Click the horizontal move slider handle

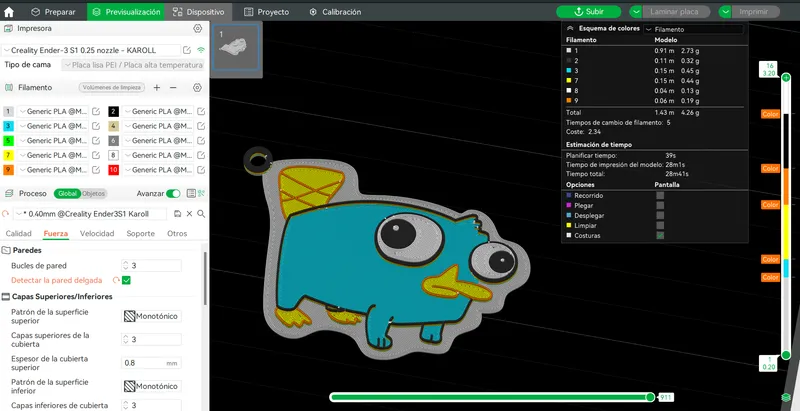coord(650,397)
